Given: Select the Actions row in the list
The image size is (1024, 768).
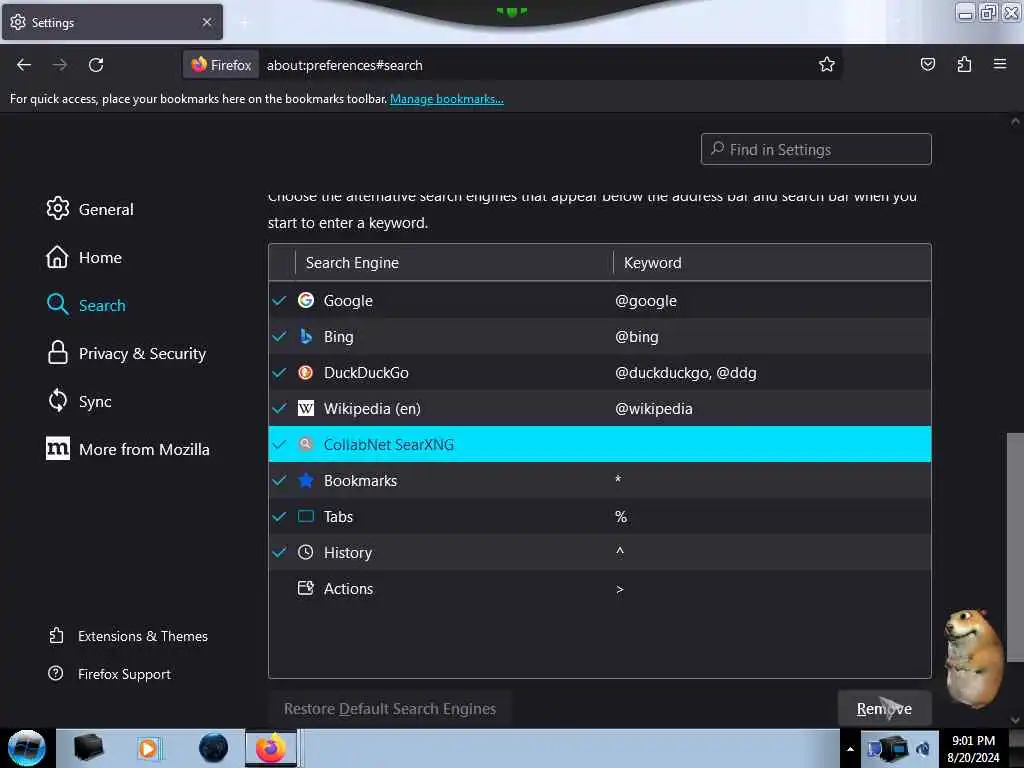Looking at the screenshot, I should coord(600,588).
